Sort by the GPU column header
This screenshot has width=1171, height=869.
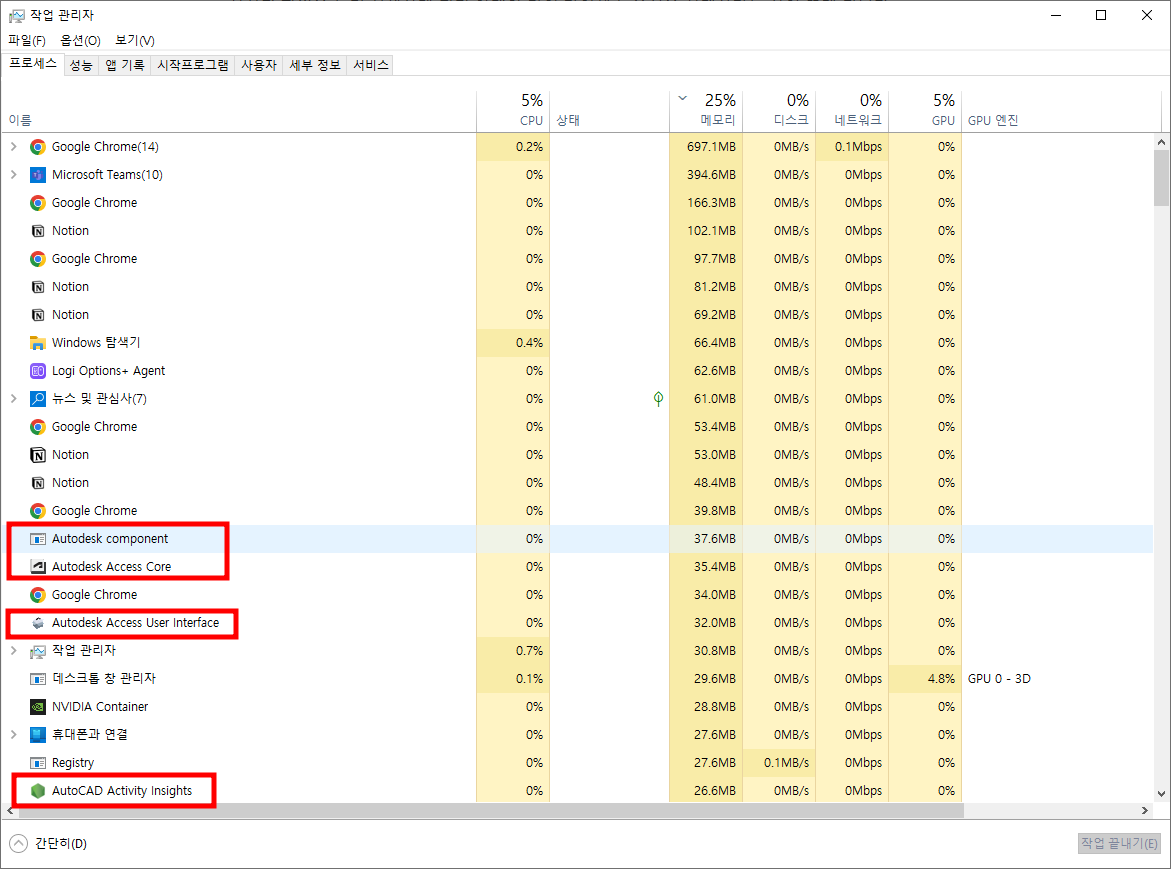[925, 110]
